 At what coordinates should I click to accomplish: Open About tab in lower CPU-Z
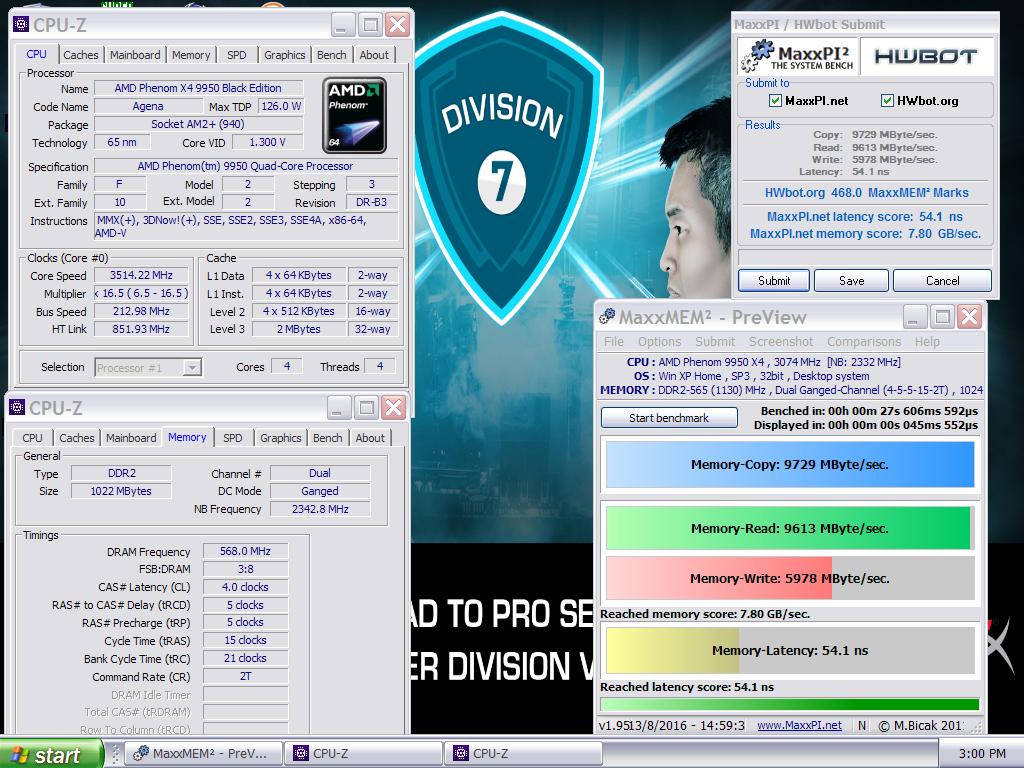pos(370,438)
